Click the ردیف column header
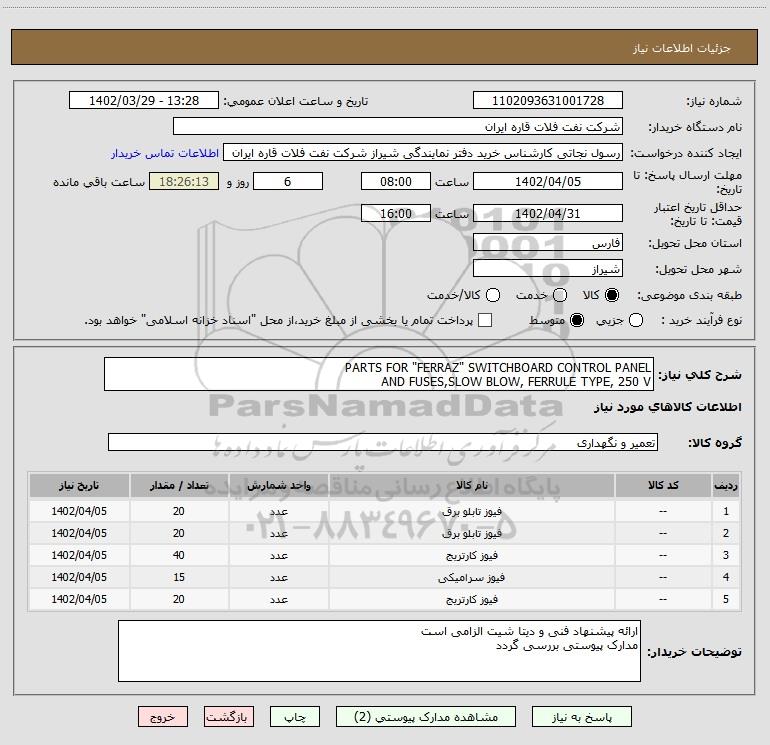The image size is (770, 745). (x=726, y=485)
